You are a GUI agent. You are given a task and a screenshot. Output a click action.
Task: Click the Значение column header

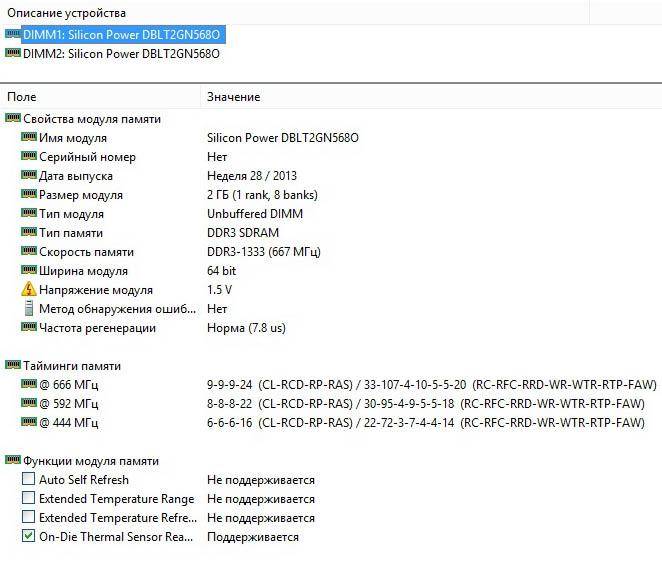[233, 97]
